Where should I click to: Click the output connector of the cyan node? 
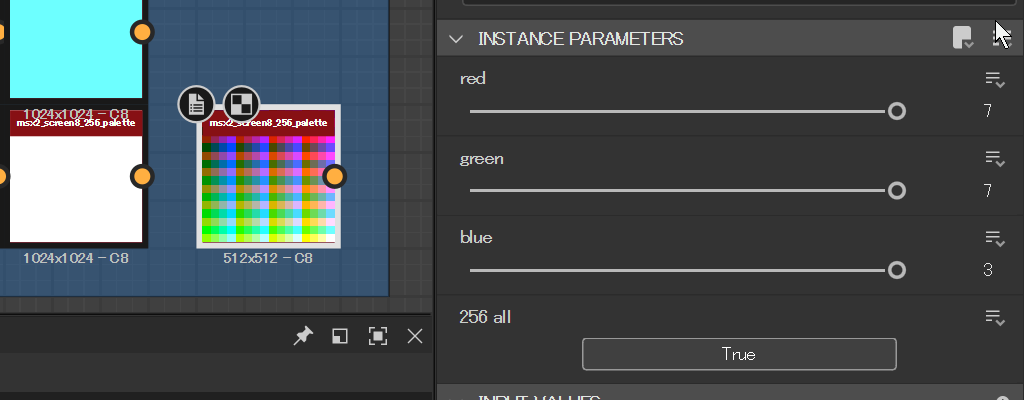[142, 32]
